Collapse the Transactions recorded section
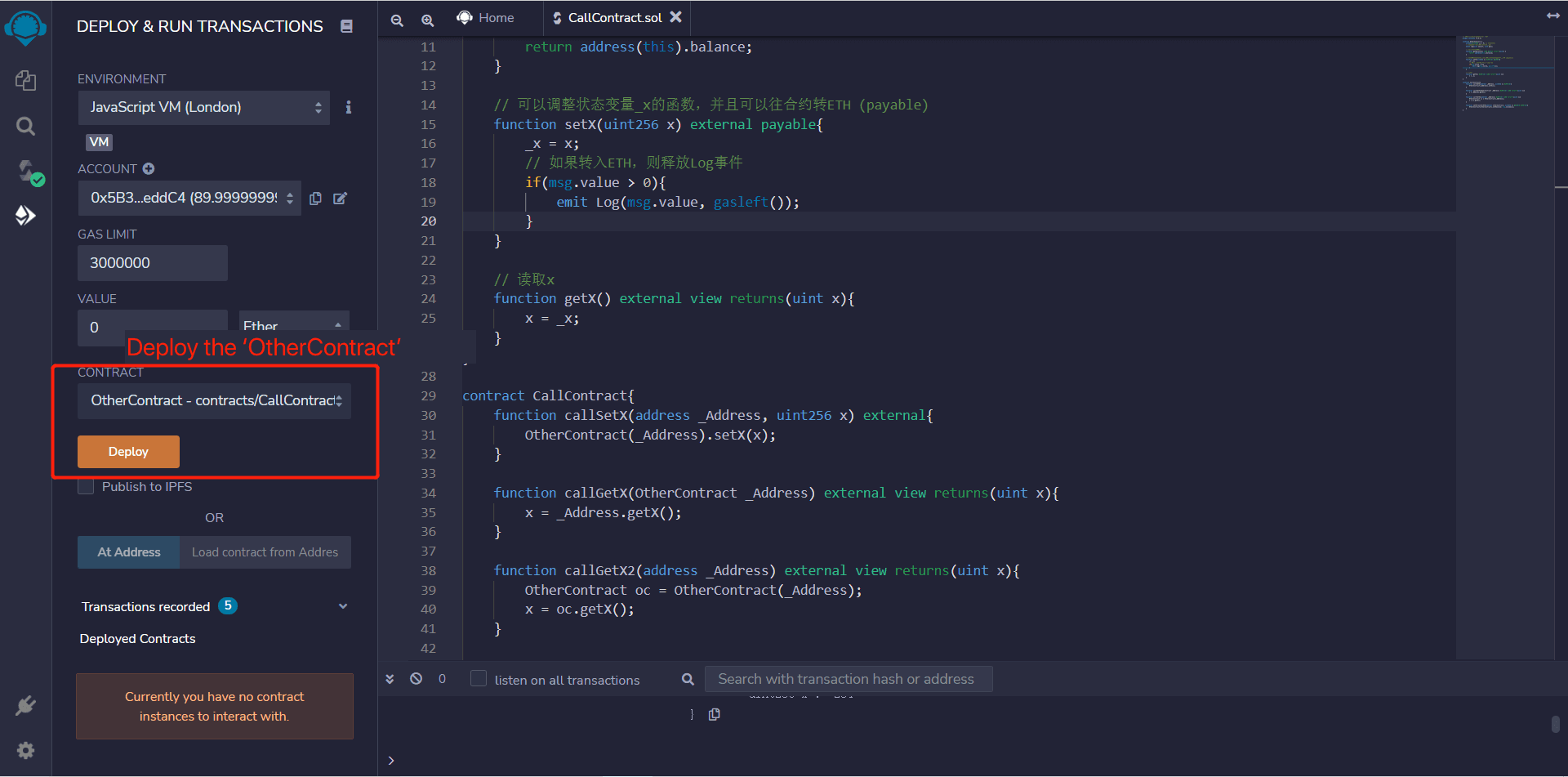Screen dimensions: 1568x777 (343, 605)
